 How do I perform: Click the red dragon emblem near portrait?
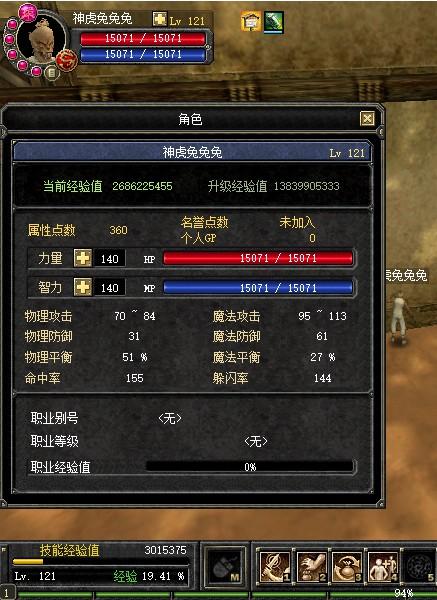pos(67,60)
